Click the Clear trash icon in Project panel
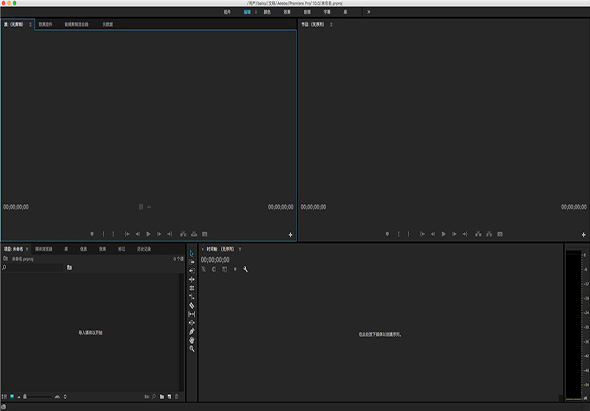 pyautogui.click(x=176, y=397)
